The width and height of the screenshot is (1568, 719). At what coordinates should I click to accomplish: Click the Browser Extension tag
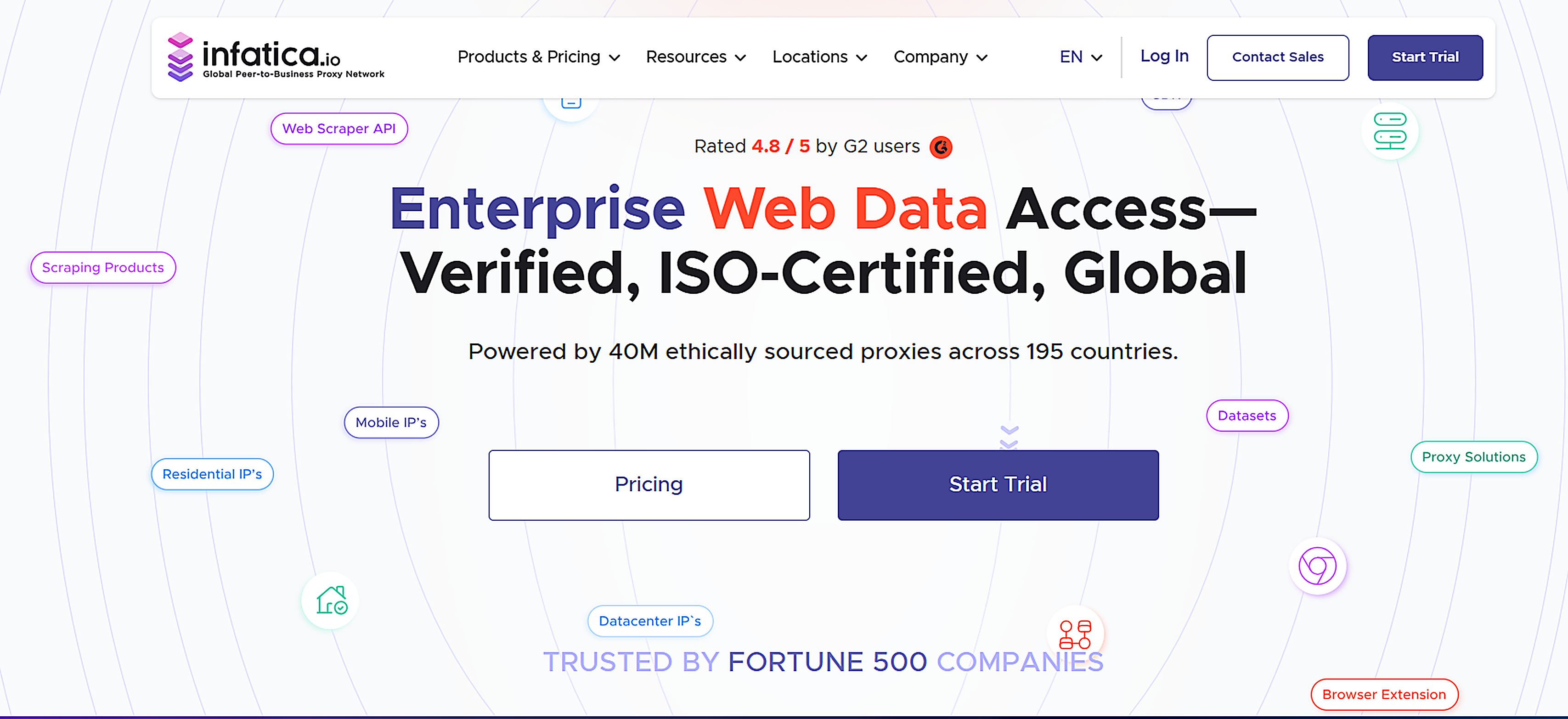(1384, 694)
